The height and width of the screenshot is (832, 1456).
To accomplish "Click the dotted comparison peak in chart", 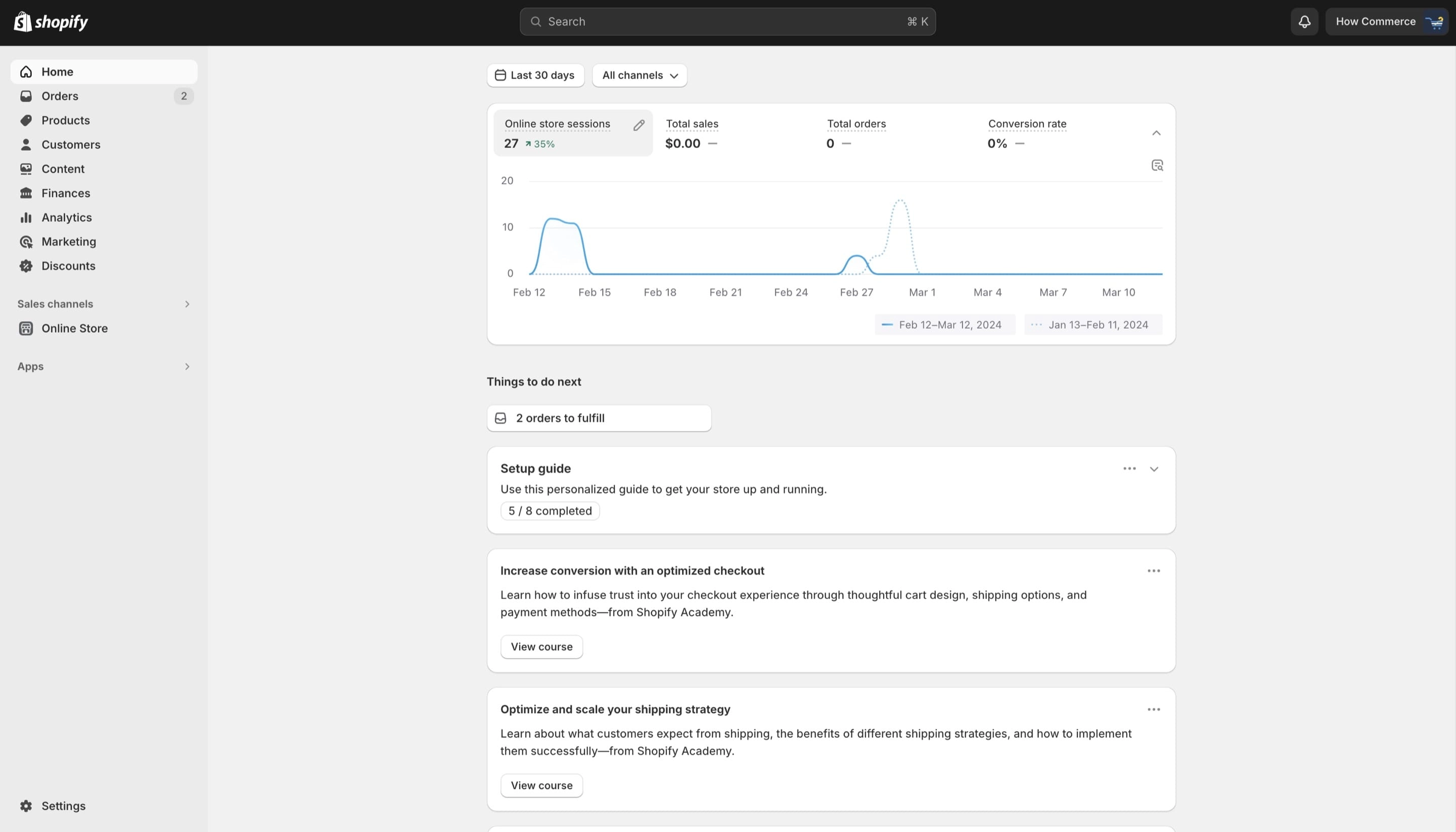I will [x=900, y=201].
